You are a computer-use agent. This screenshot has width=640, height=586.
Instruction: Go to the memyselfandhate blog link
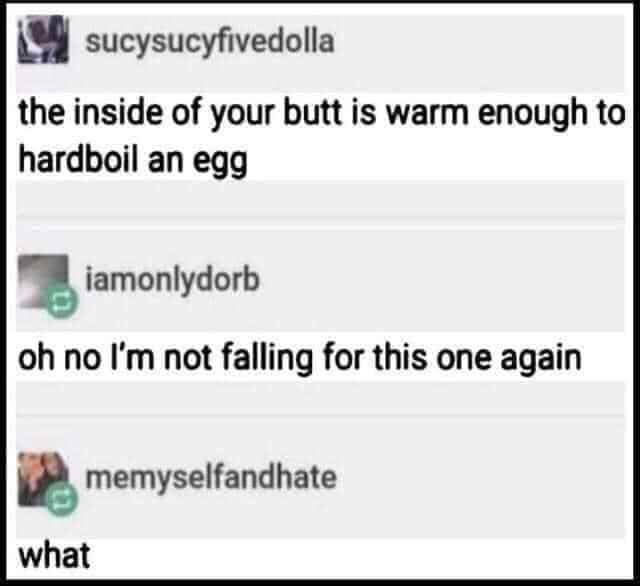point(211,477)
